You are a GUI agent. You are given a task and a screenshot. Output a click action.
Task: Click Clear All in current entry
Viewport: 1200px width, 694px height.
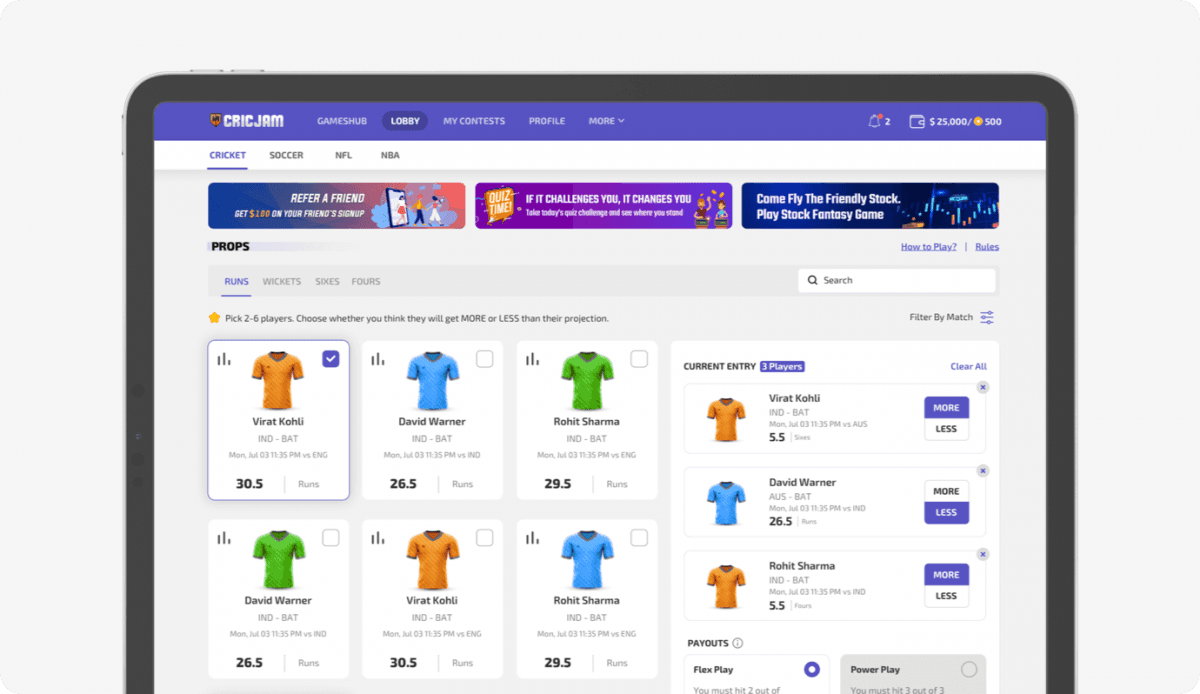tap(968, 366)
